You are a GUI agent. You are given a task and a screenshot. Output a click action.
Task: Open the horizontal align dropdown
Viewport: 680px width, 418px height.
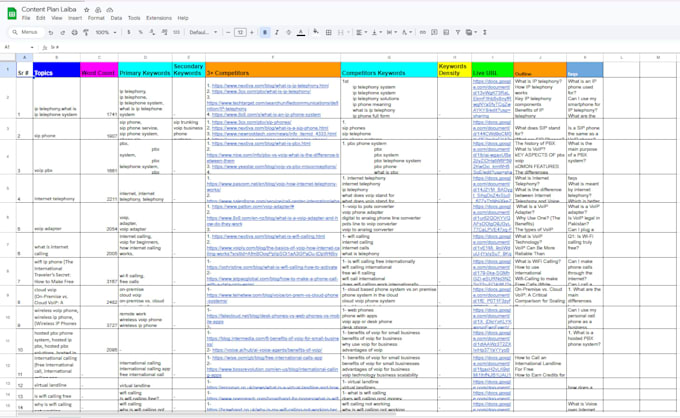tap(361, 33)
